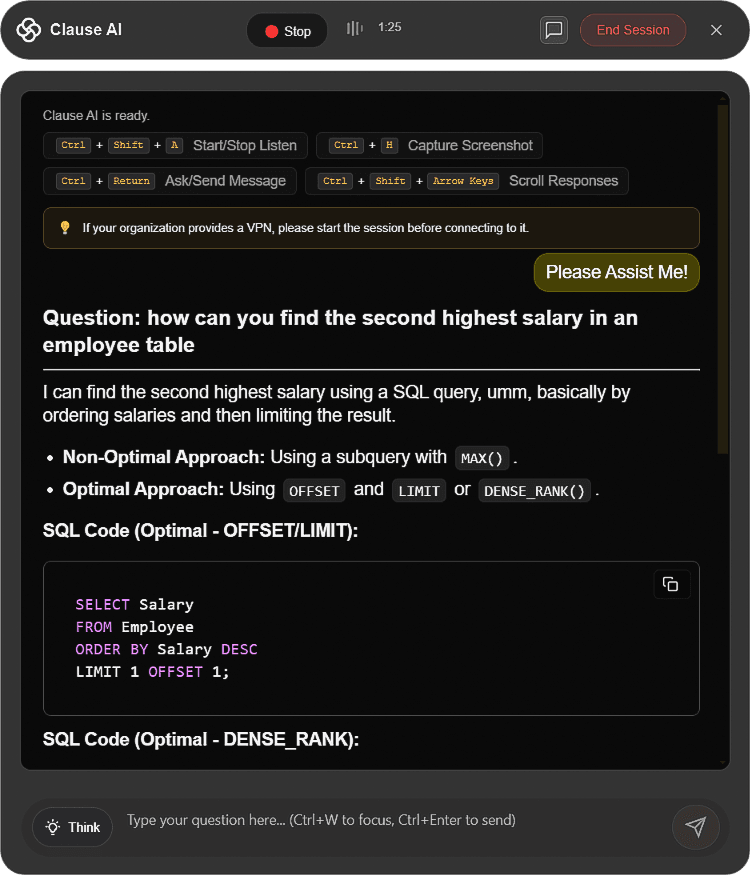Click the Clause AI title text
Screen dimensions: 750x875
pyautogui.click(x=86, y=30)
